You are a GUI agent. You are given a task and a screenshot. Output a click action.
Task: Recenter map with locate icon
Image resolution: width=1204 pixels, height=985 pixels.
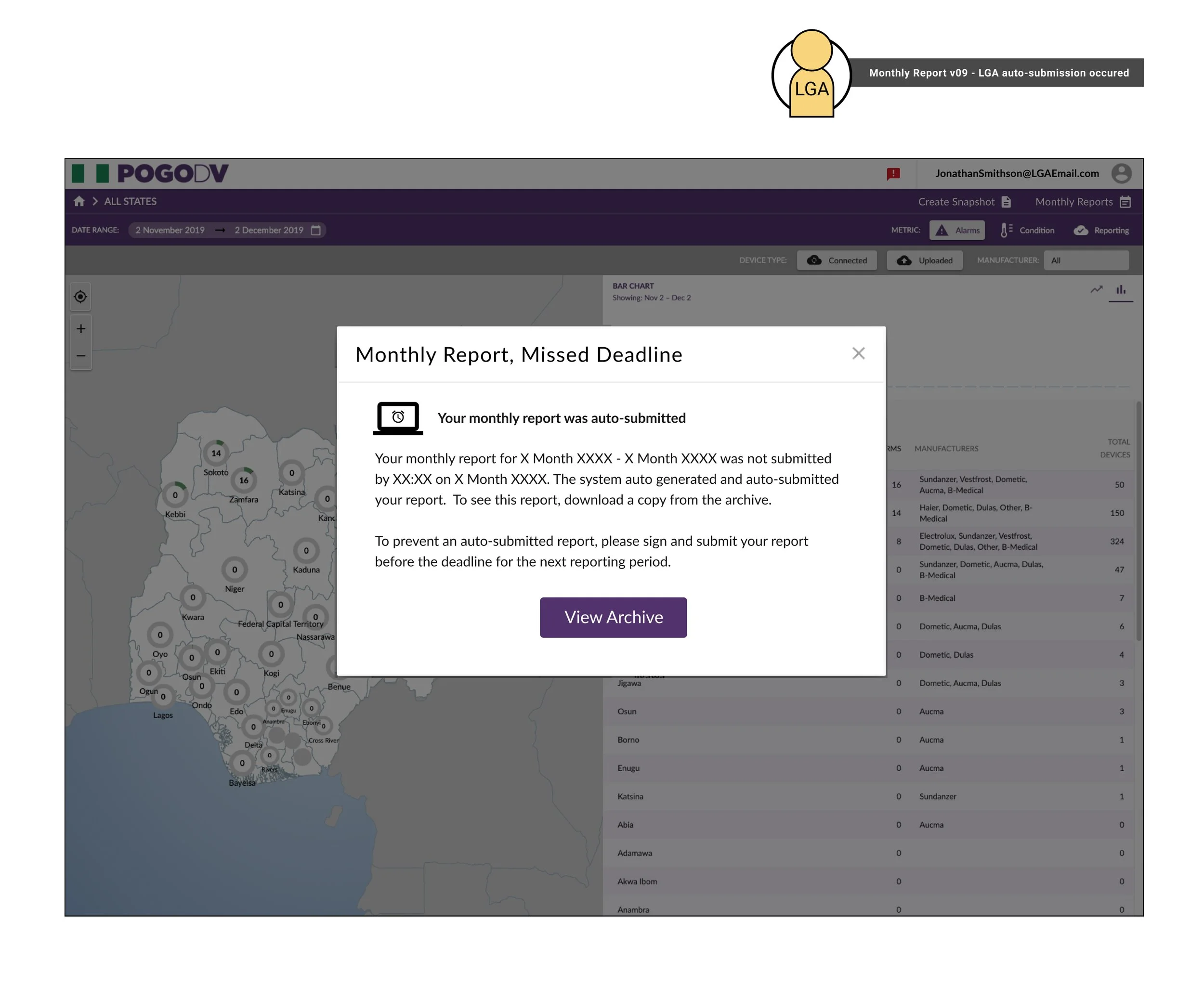click(80, 297)
